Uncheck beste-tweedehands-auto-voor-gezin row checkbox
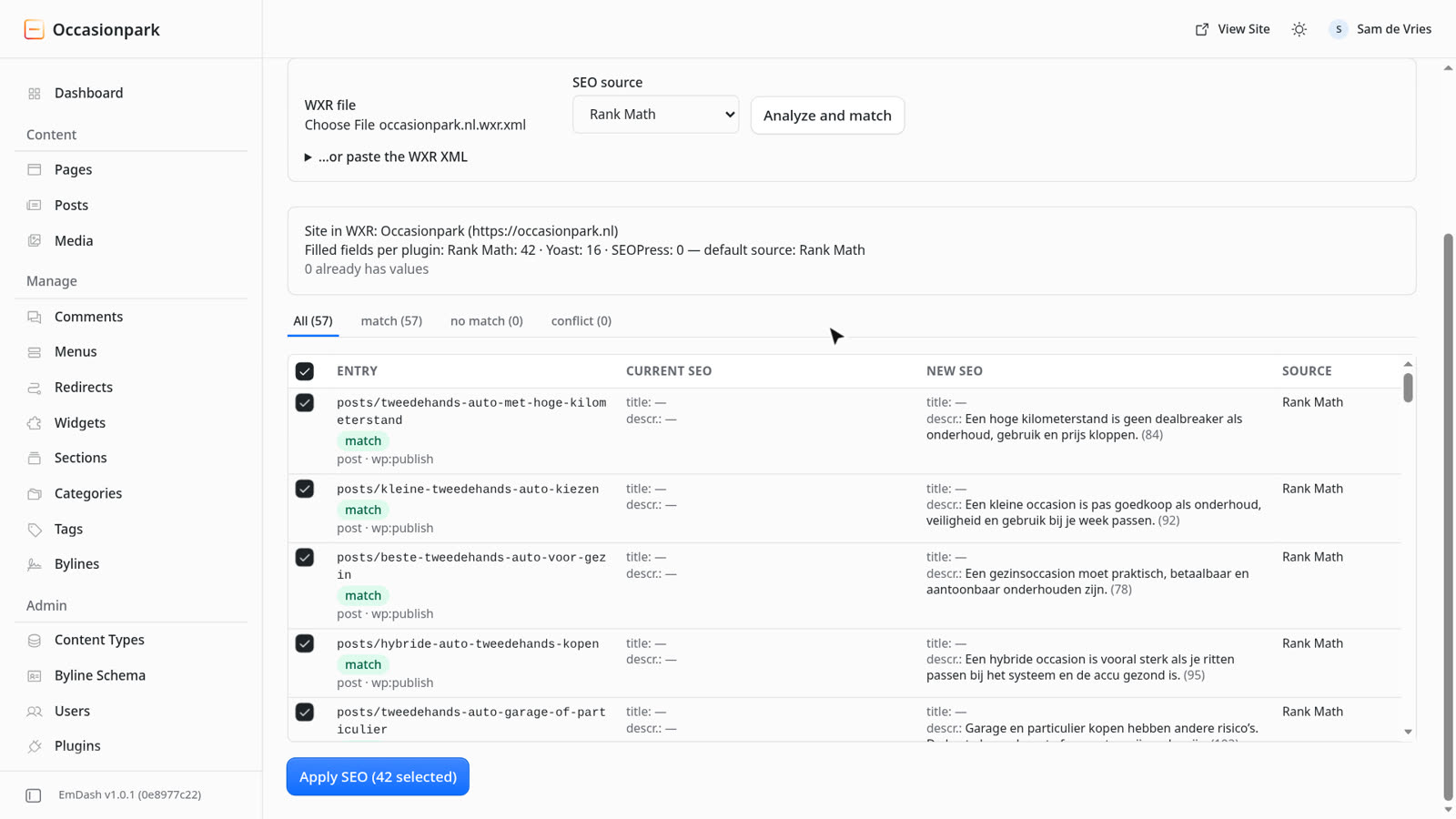The width and height of the screenshot is (1456, 819). click(x=305, y=557)
